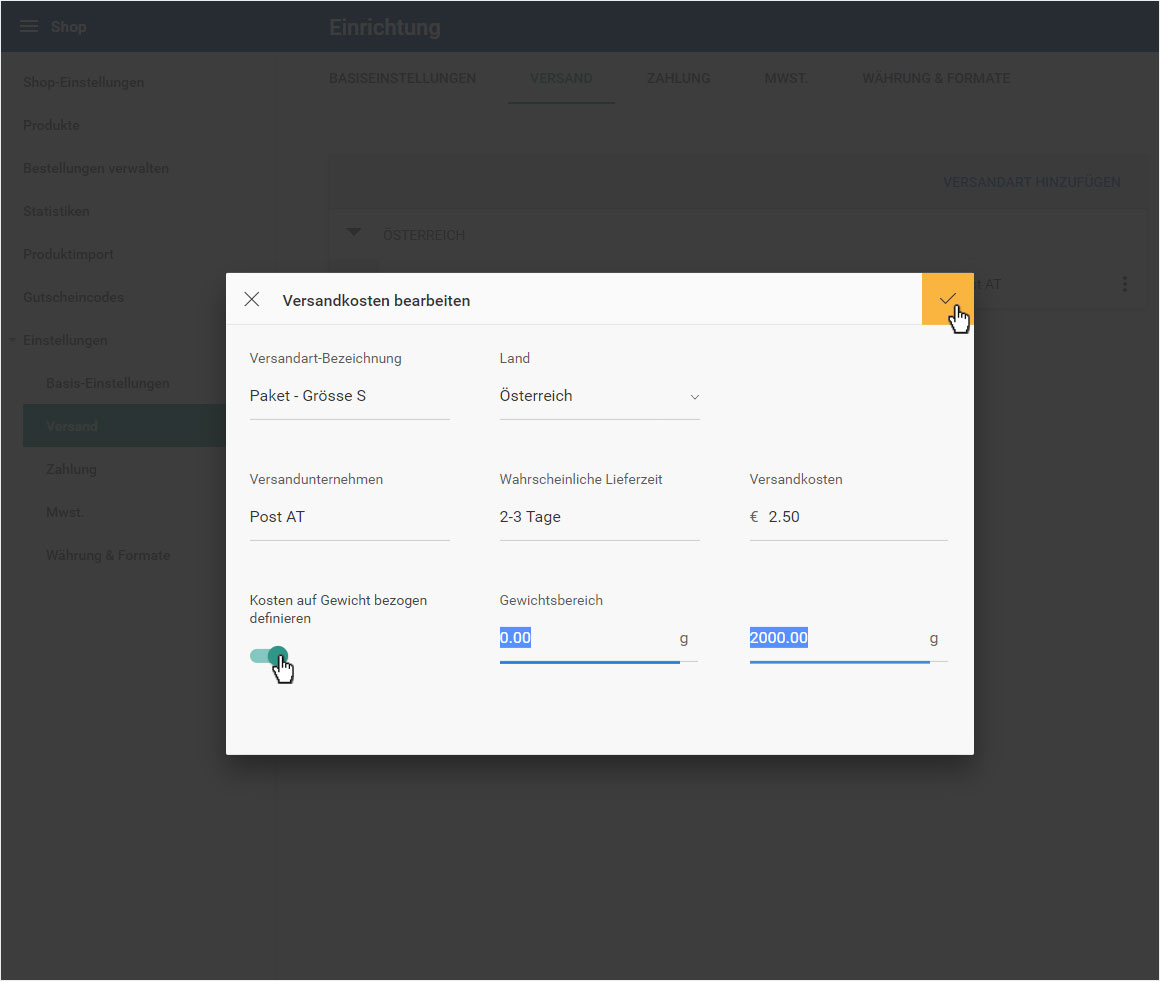Open Produkte in the sidebar
The height and width of the screenshot is (981, 1160).
pos(51,125)
